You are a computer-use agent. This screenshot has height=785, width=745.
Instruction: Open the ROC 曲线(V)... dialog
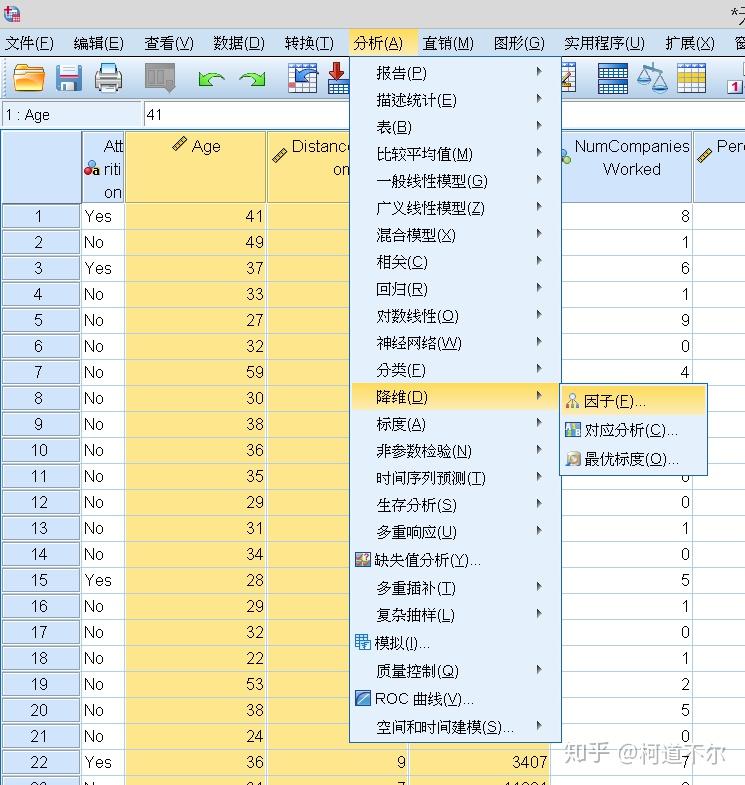point(455,699)
